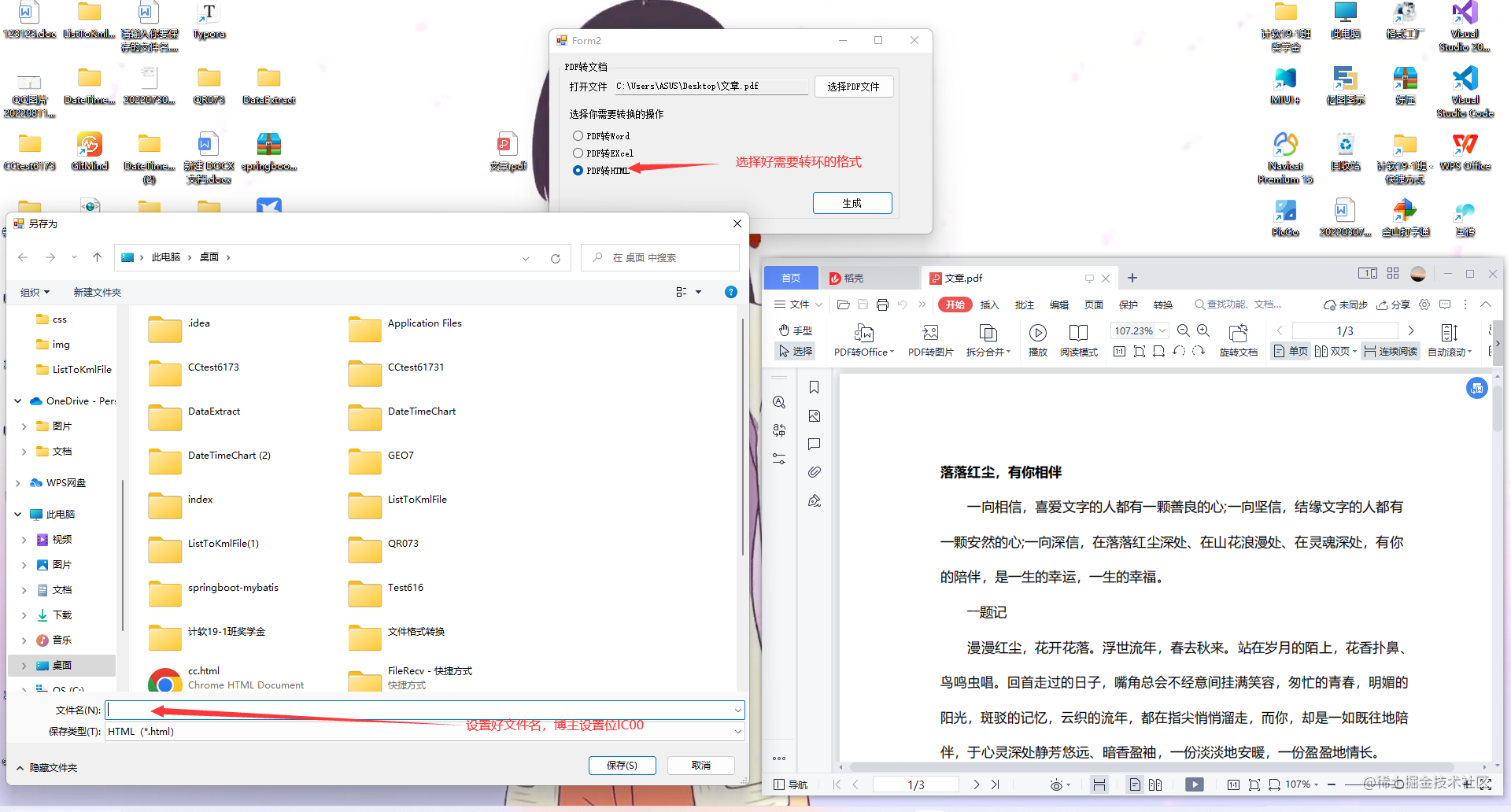This screenshot has height=812, width=1511.
Task: Go to next page in status bar
Action: click(977, 784)
